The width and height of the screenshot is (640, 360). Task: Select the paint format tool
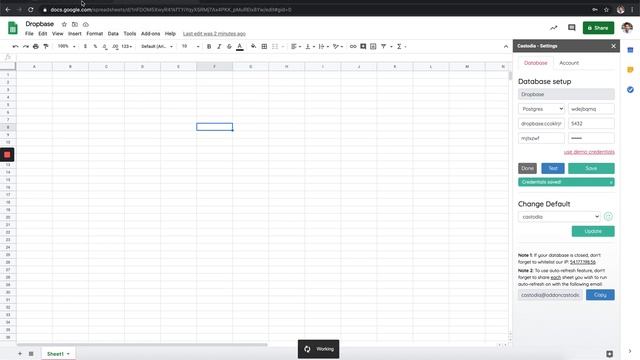click(x=46, y=47)
